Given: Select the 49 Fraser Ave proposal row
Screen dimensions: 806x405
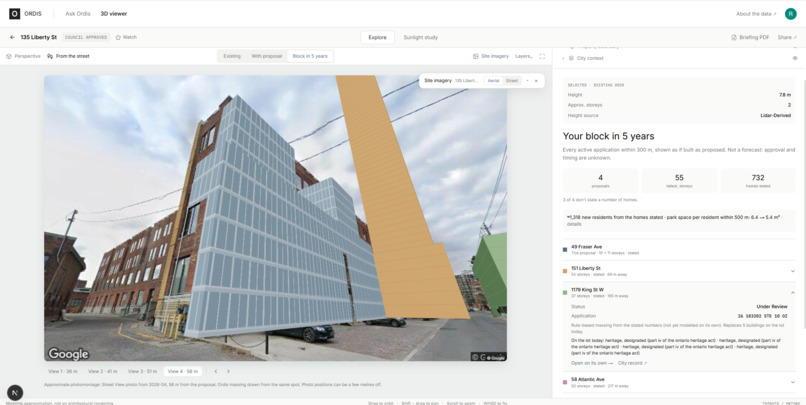Looking at the screenshot, I should click(679, 250).
